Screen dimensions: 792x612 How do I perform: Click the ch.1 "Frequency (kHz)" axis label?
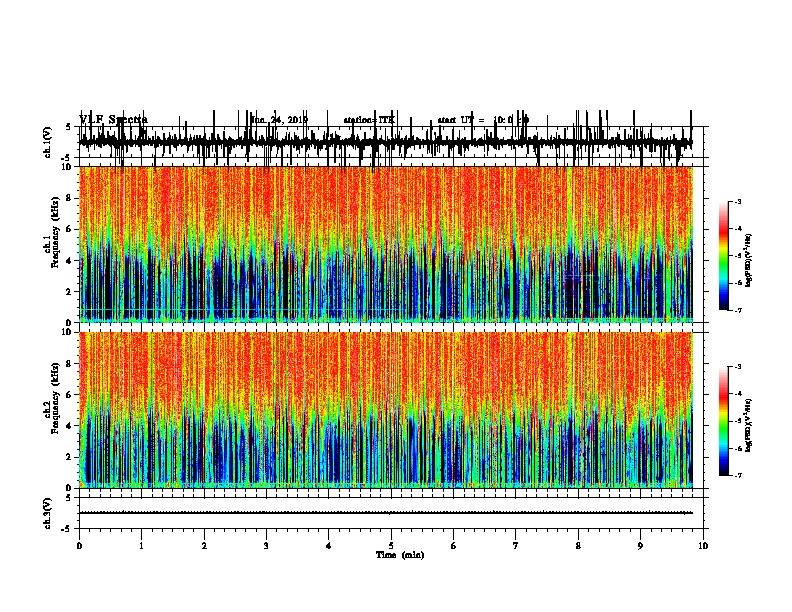pyautogui.click(x=55, y=231)
